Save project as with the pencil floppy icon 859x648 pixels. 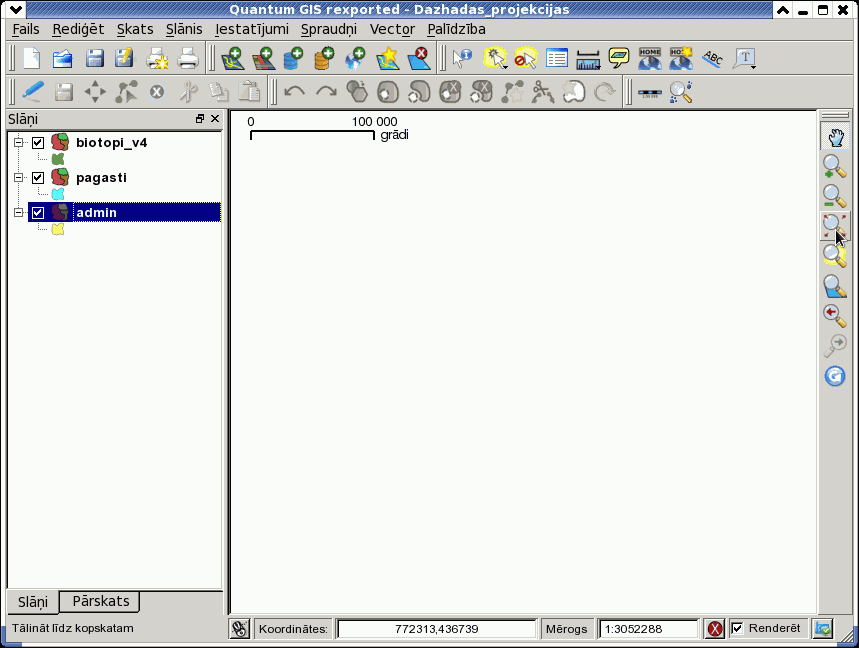(124, 58)
